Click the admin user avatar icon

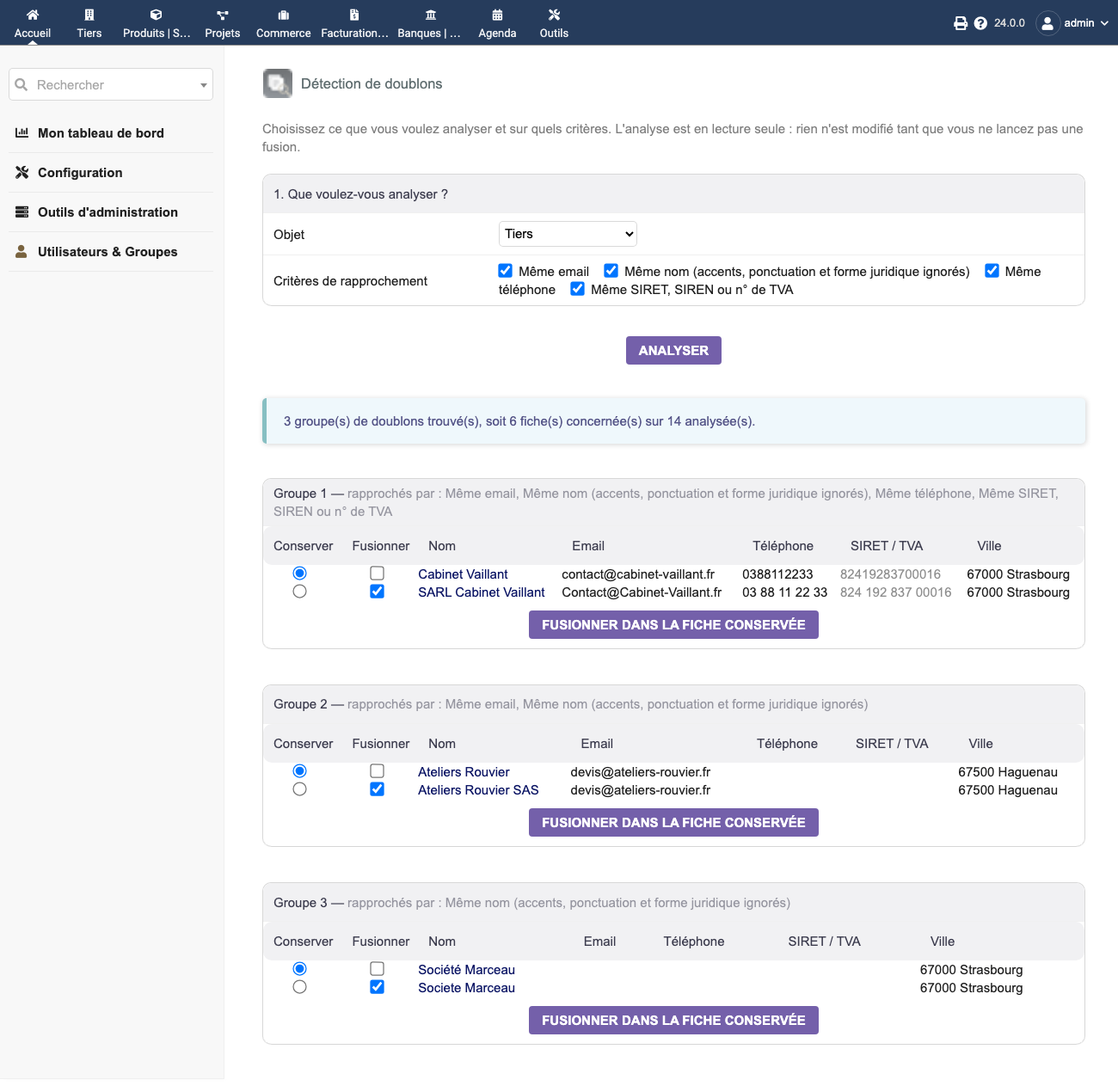point(1047,23)
